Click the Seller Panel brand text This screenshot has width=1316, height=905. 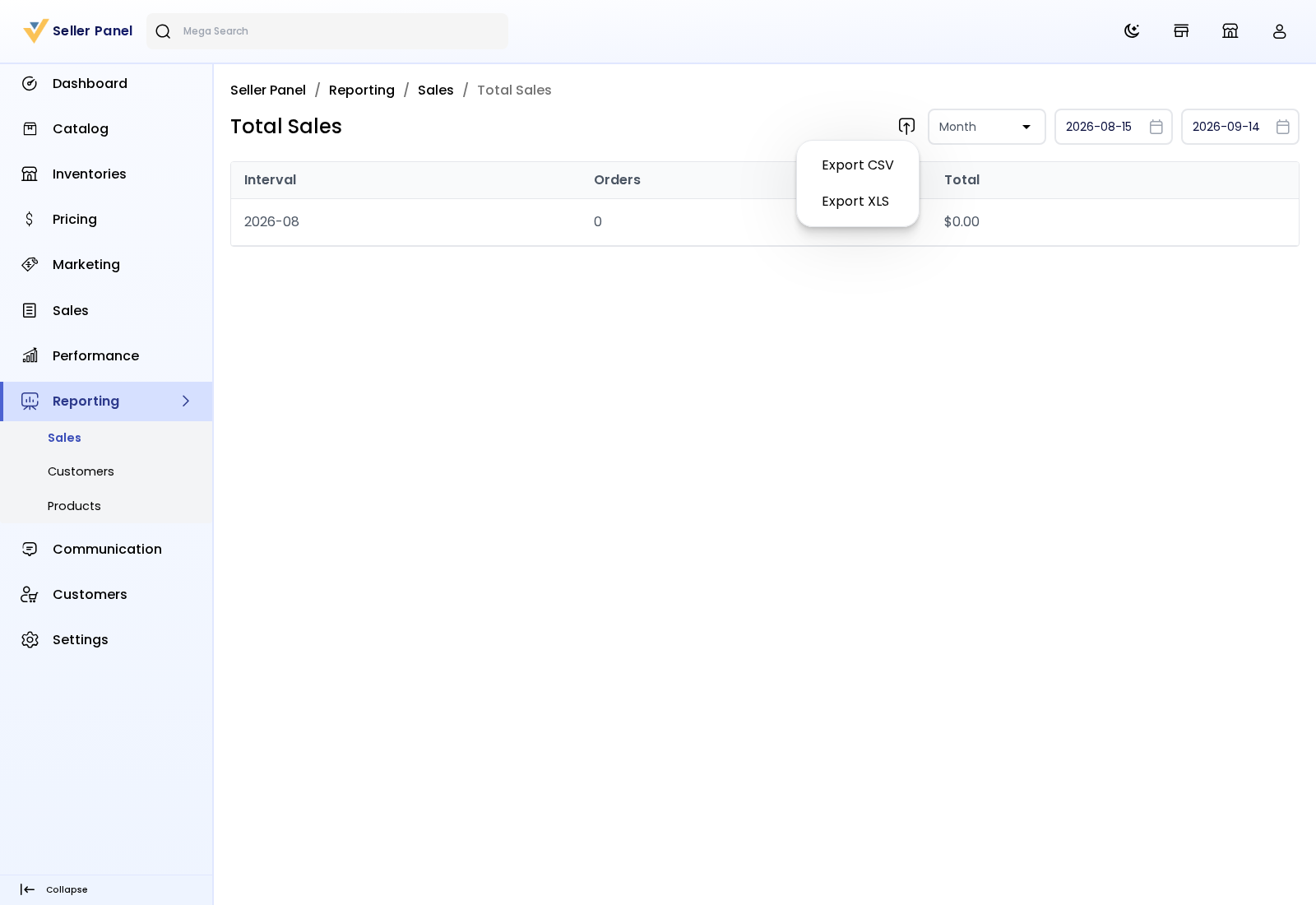point(92,31)
